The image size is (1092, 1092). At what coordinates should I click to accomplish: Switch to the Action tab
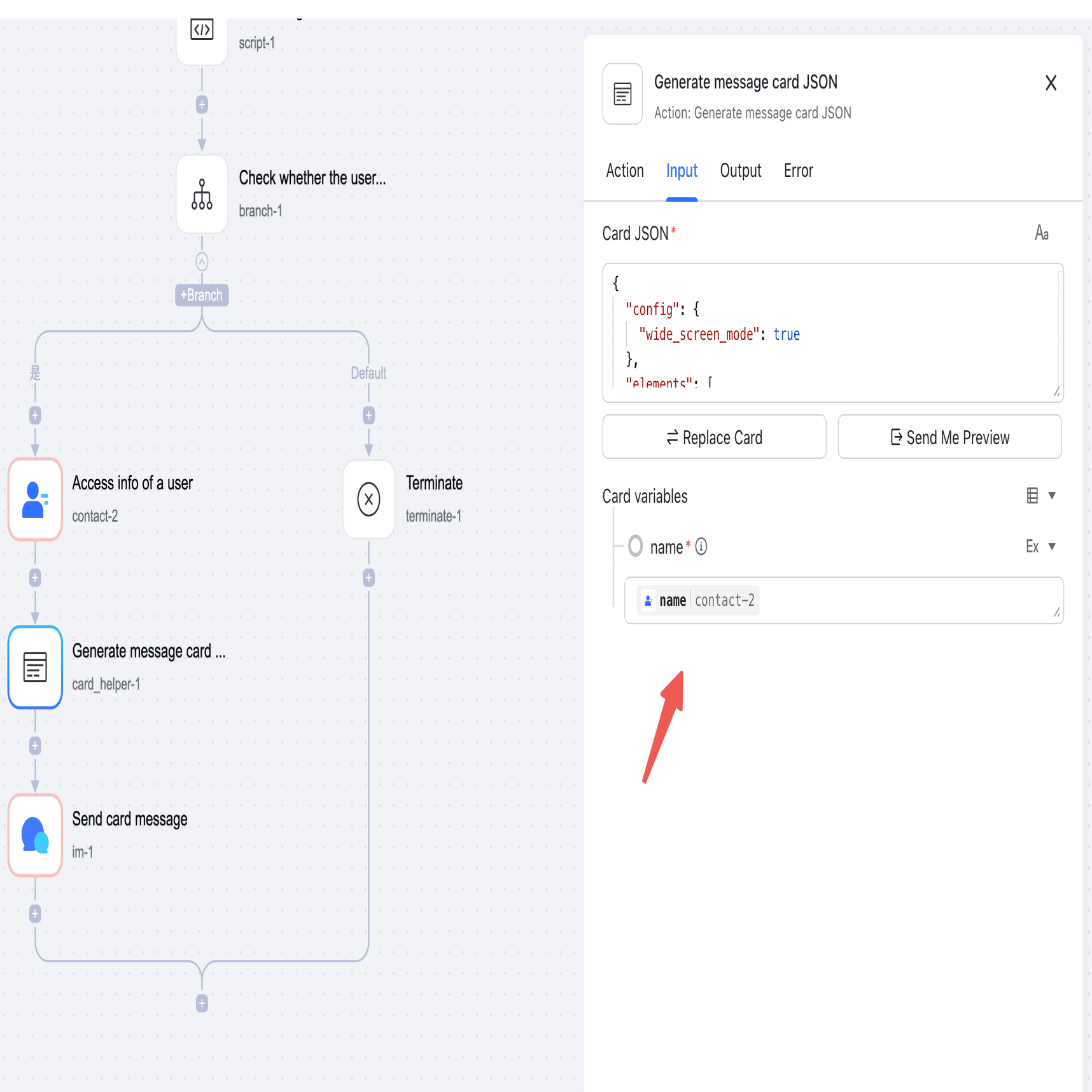tap(624, 171)
